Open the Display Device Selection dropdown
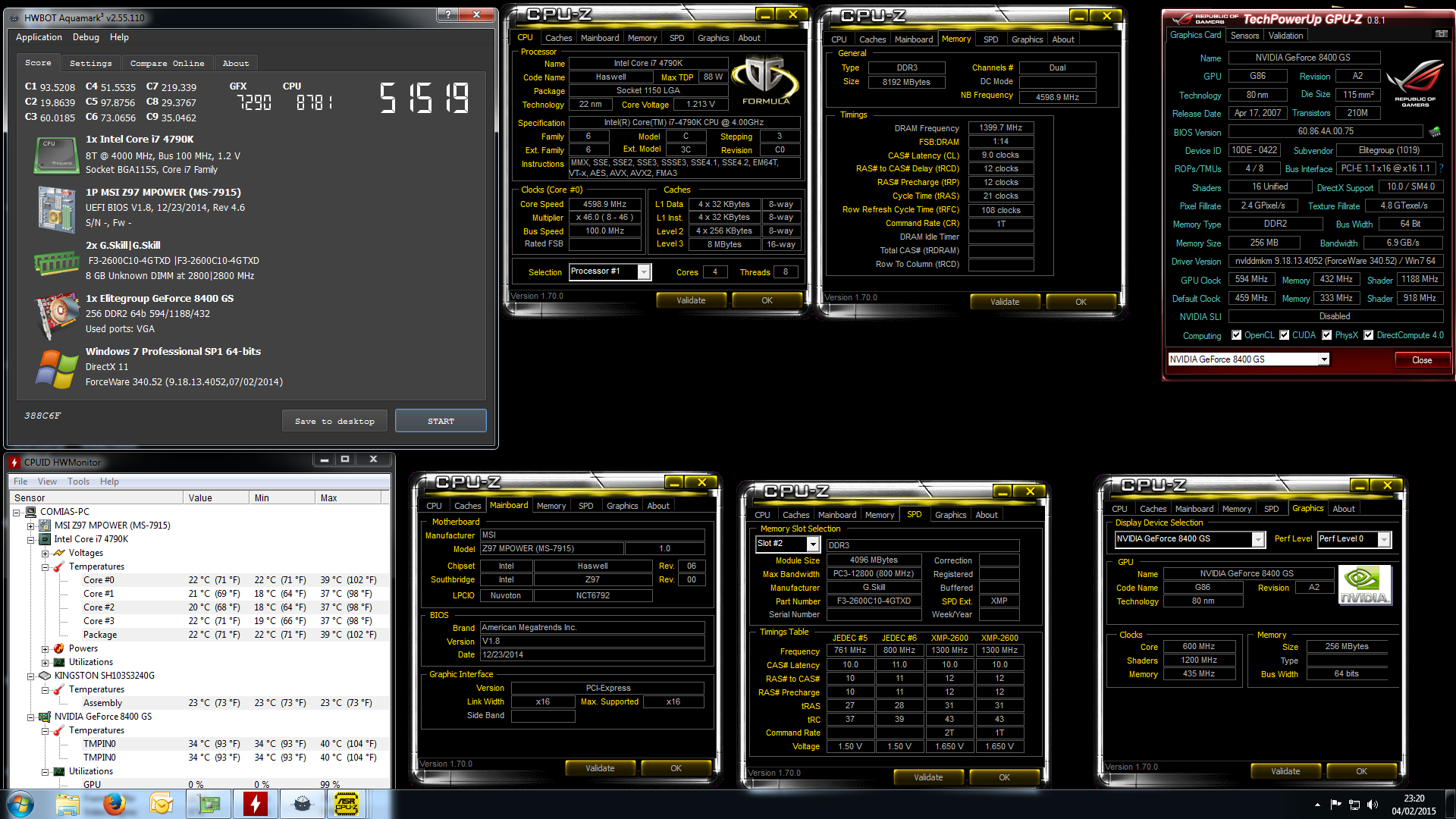 click(x=1257, y=539)
